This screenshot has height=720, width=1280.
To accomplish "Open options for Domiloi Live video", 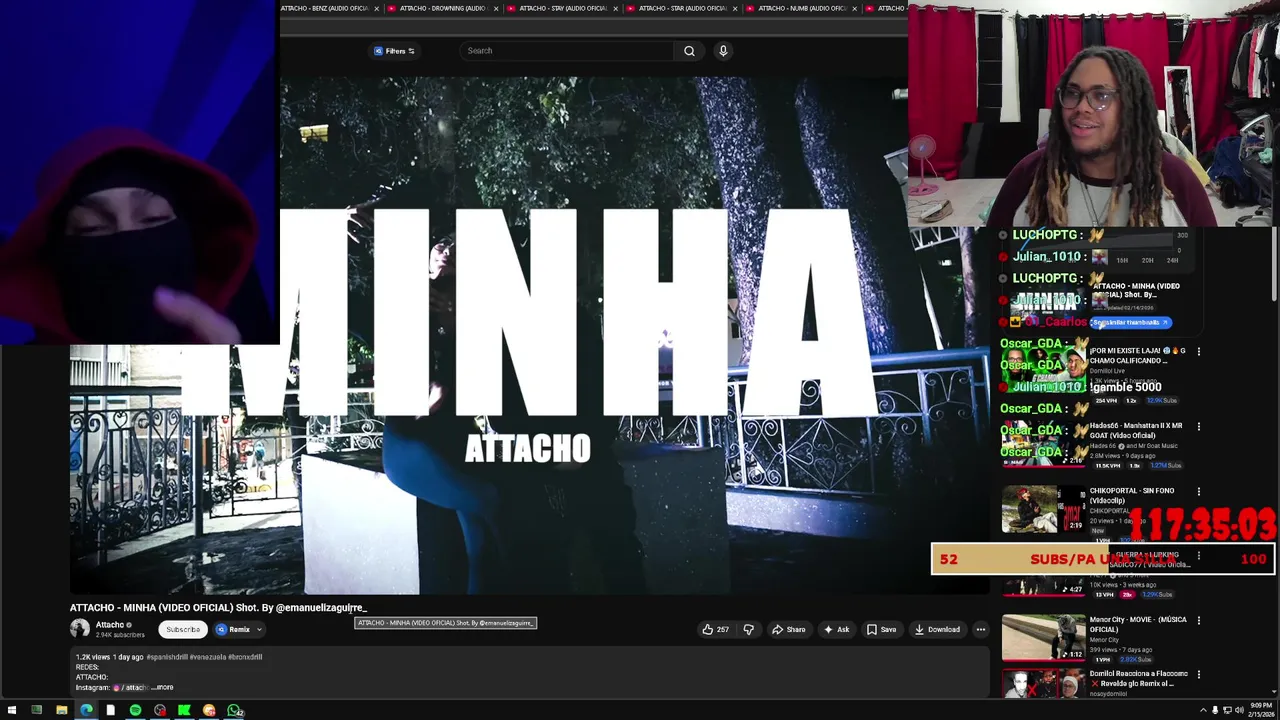I will pos(1198,351).
